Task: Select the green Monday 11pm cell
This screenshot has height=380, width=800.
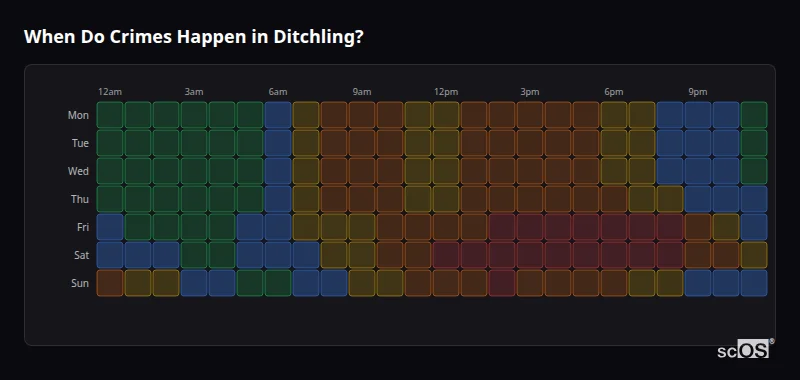Action: click(754, 115)
